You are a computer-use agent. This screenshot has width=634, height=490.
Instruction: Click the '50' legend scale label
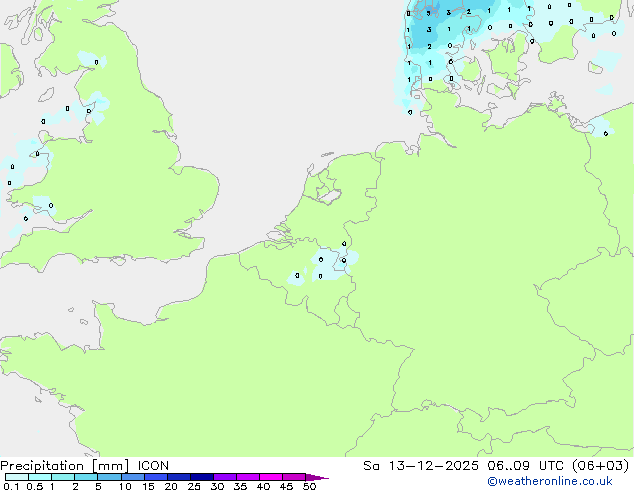coord(309,486)
